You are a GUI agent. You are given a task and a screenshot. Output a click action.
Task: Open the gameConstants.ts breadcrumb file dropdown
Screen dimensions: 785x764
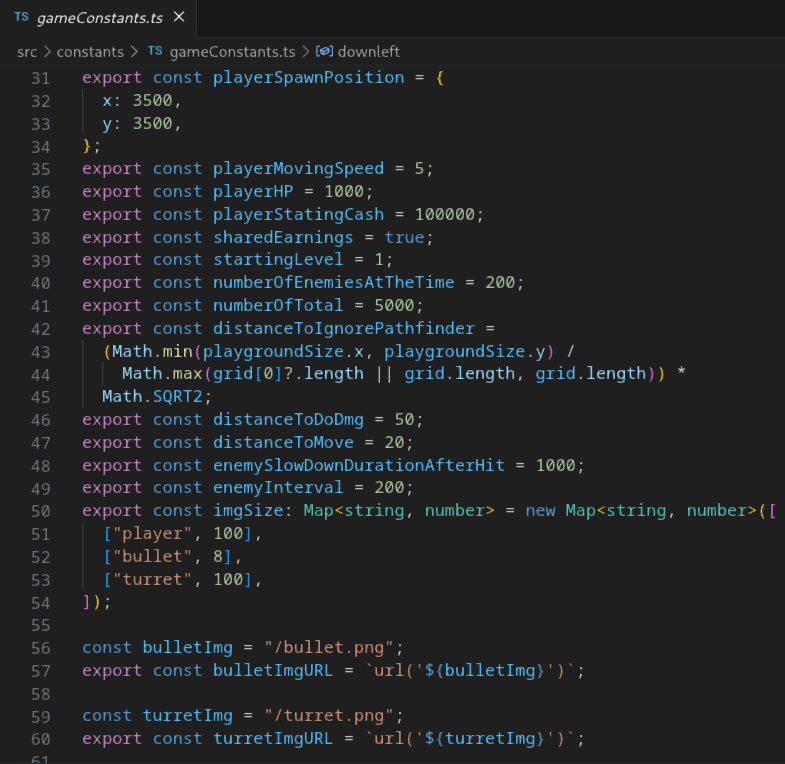[x=232, y=51]
